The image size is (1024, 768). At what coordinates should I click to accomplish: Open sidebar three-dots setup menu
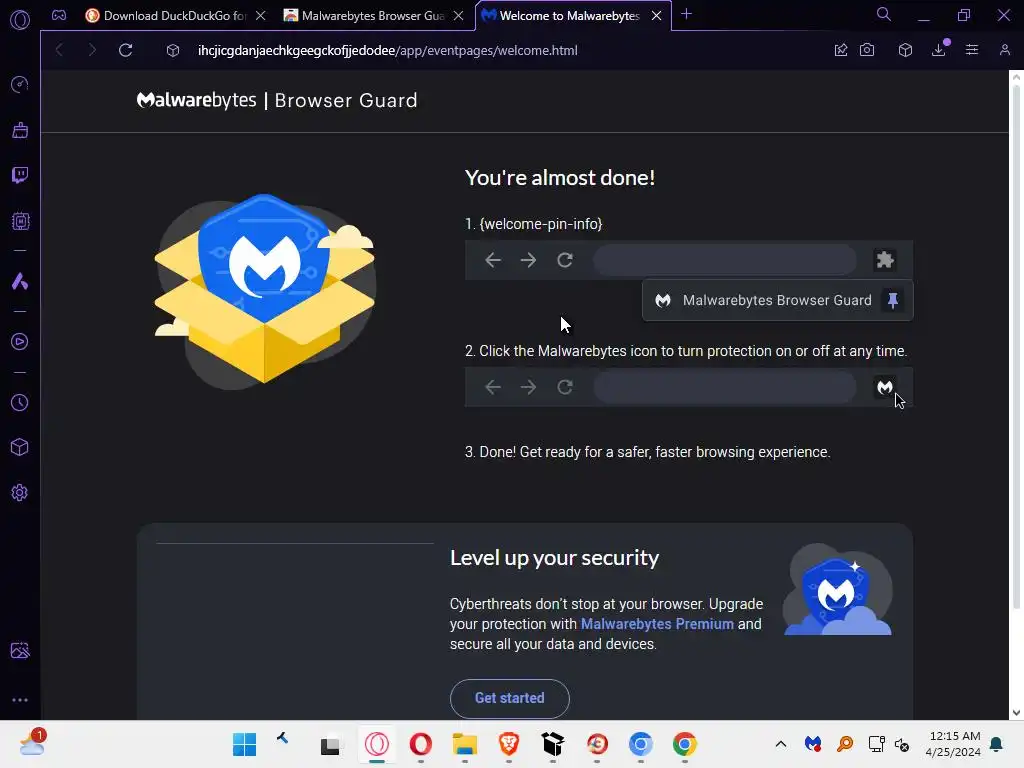pos(20,699)
